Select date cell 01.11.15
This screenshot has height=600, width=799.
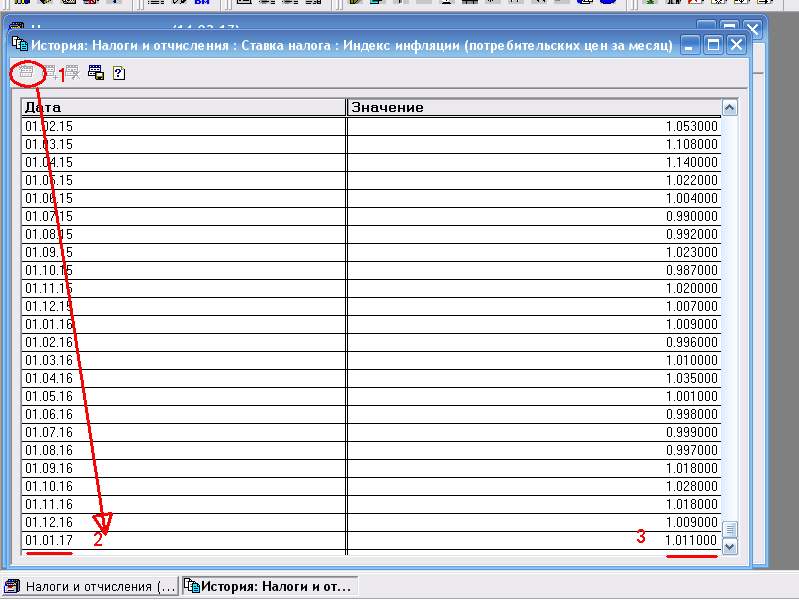coord(183,288)
